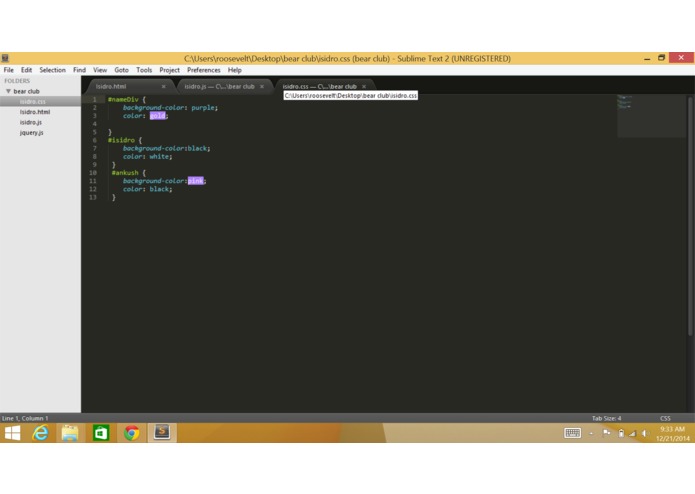
Task: Click the Sublime Text taskbar icon
Action: coord(162,432)
